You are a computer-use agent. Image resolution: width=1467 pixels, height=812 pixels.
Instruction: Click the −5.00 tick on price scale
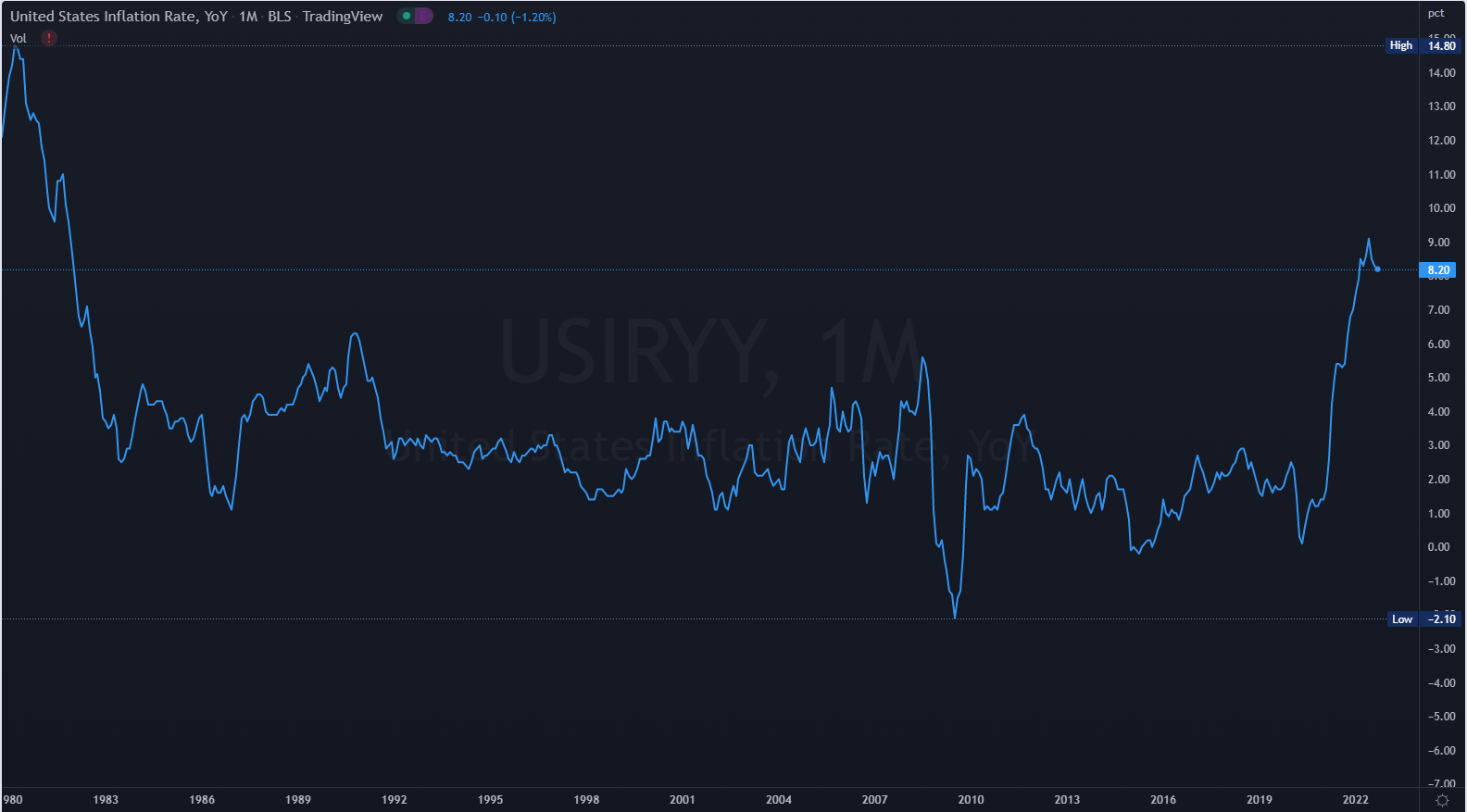pyautogui.click(x=1442, y=717)
